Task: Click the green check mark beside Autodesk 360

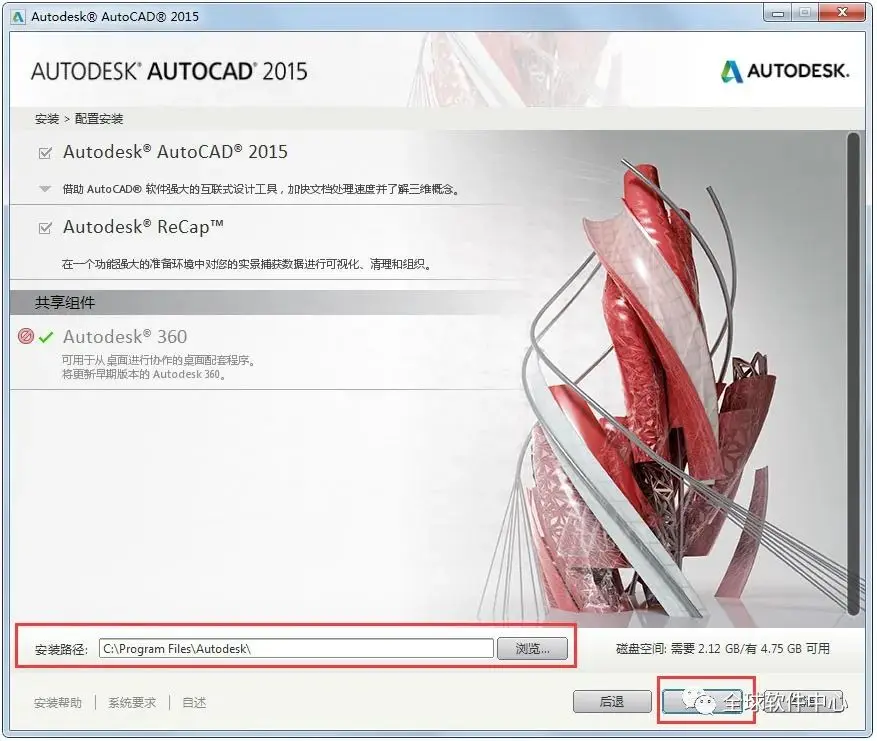Action: (x=46, y=337)
